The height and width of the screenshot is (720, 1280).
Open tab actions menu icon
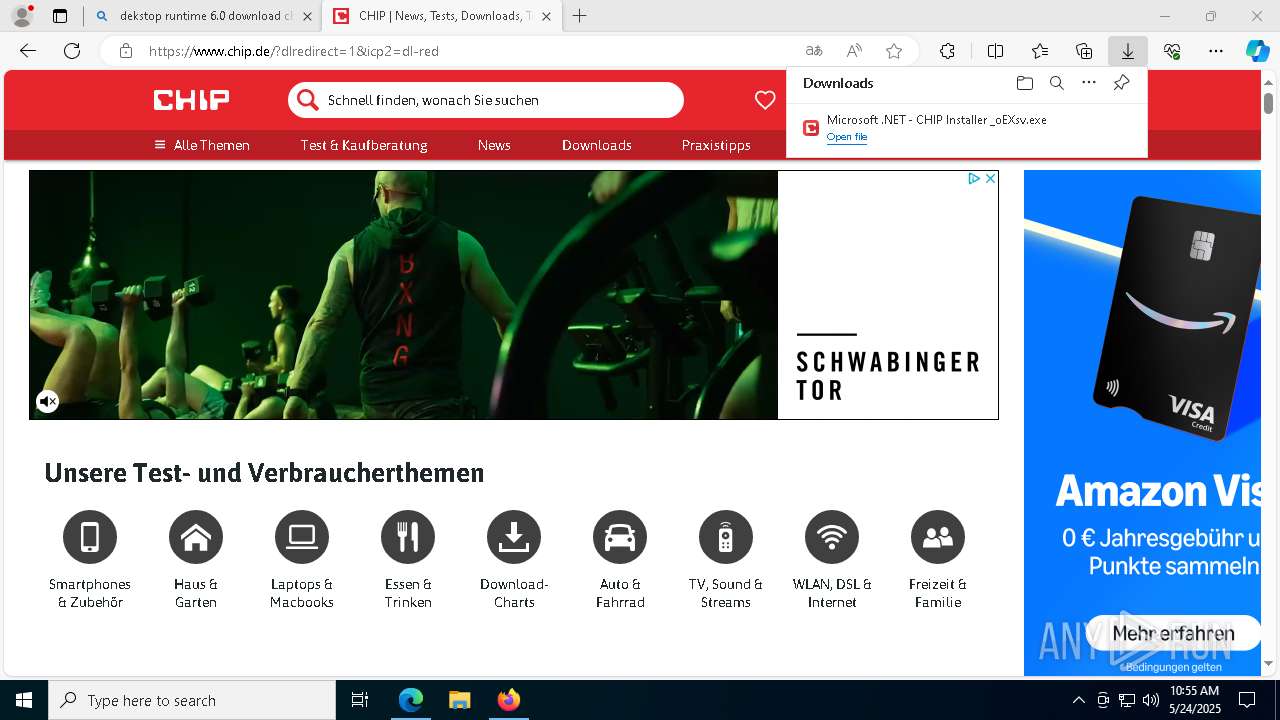click(60, 16)
